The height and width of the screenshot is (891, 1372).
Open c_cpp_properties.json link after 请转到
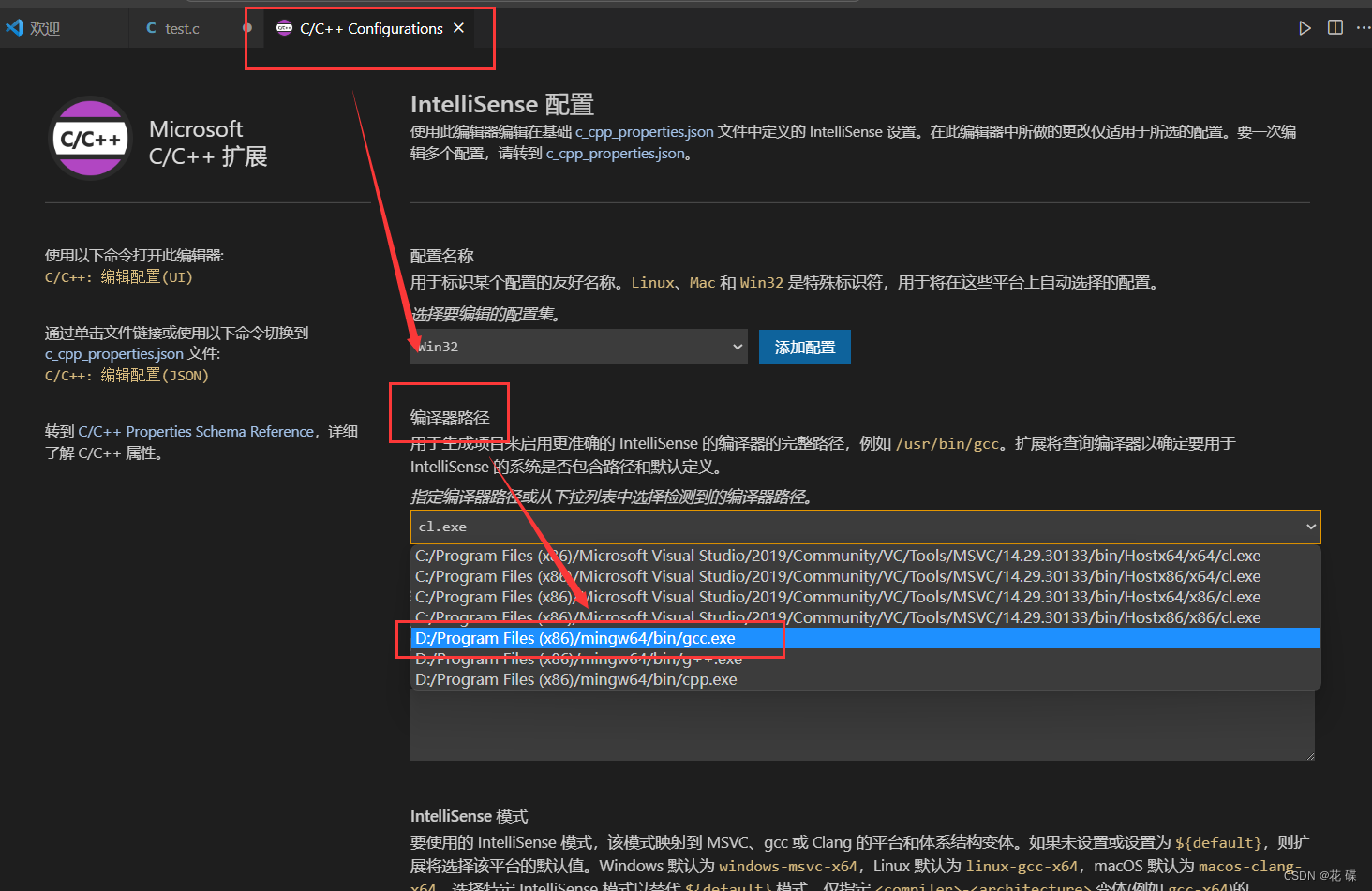tap(616, 154)
